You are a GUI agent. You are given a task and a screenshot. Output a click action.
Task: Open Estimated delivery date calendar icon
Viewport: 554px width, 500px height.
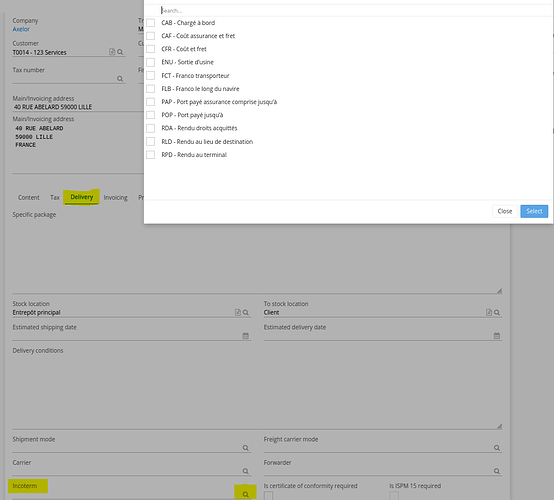tap(497, 336)
